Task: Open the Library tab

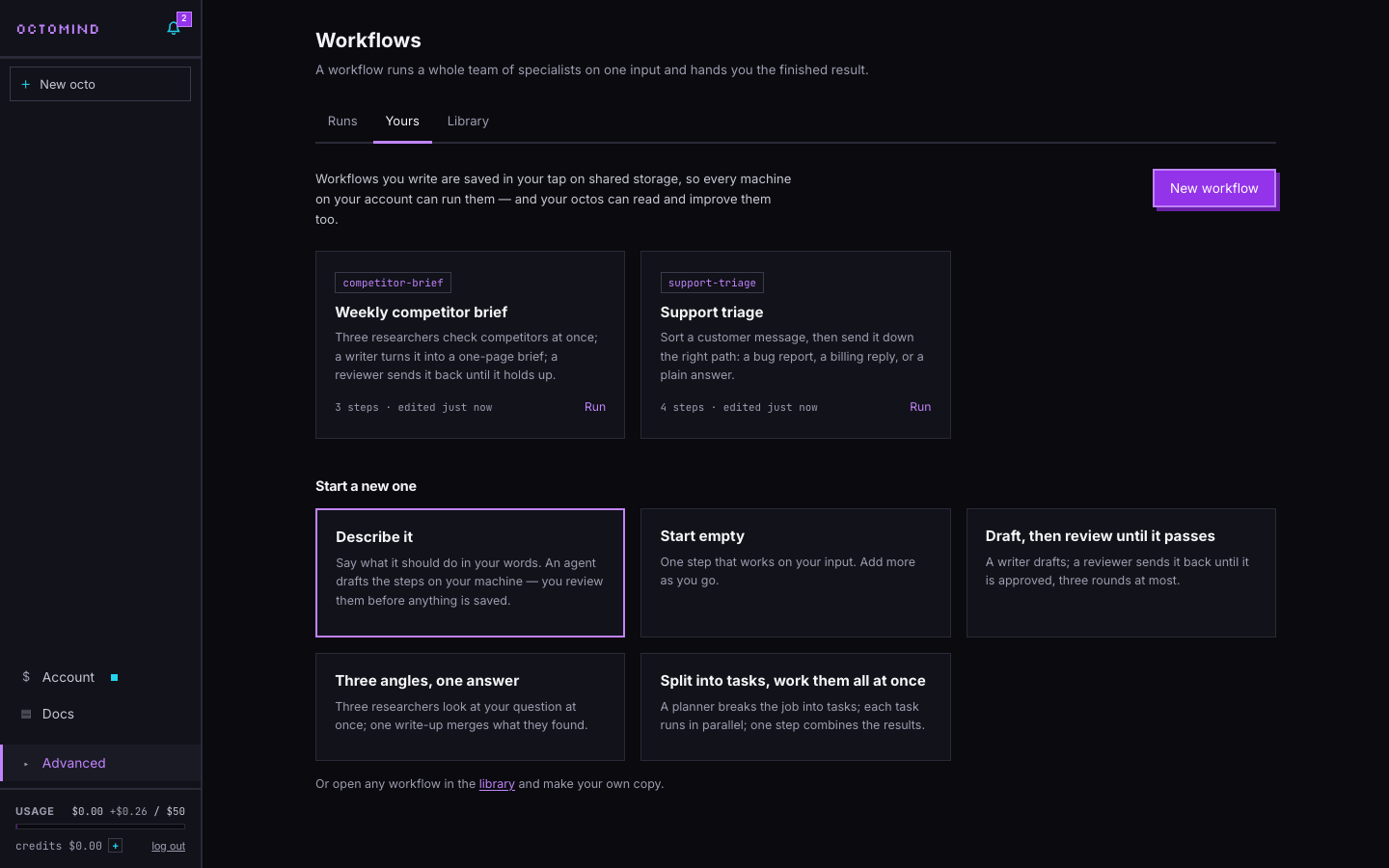Action: tap(468, 122)
